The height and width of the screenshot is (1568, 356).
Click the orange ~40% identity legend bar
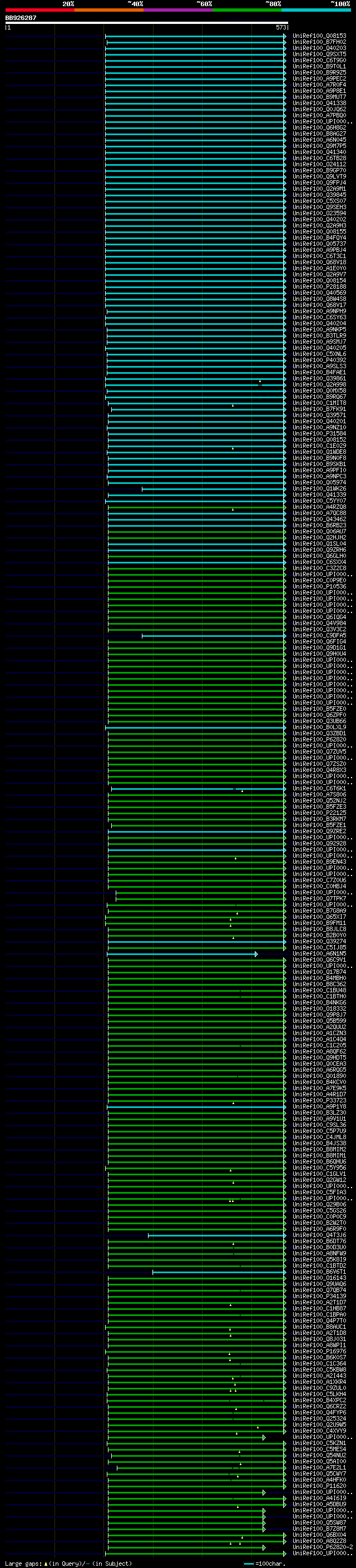point(109,10)
